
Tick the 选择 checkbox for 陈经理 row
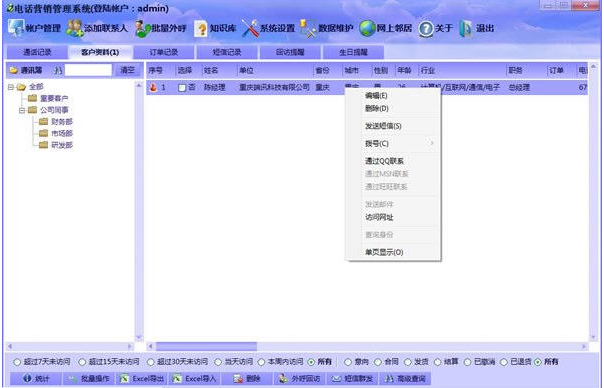(x=182, y=88)
